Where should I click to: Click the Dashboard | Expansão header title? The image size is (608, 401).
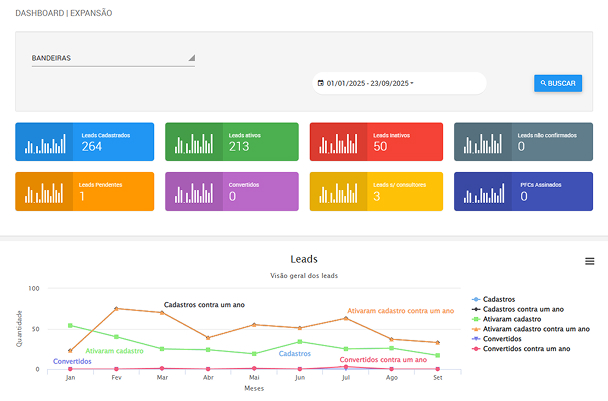[64, 14]
